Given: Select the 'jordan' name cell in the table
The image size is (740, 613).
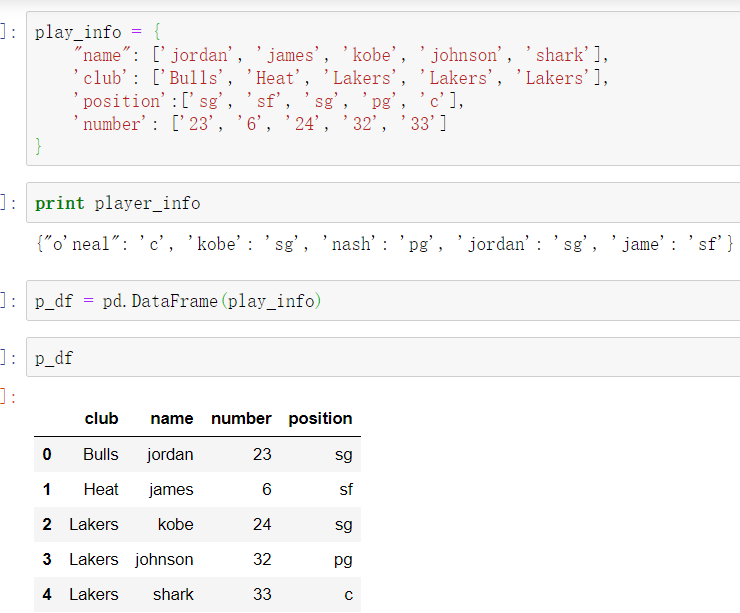Looking at the screenshot, I should point(170,454).
